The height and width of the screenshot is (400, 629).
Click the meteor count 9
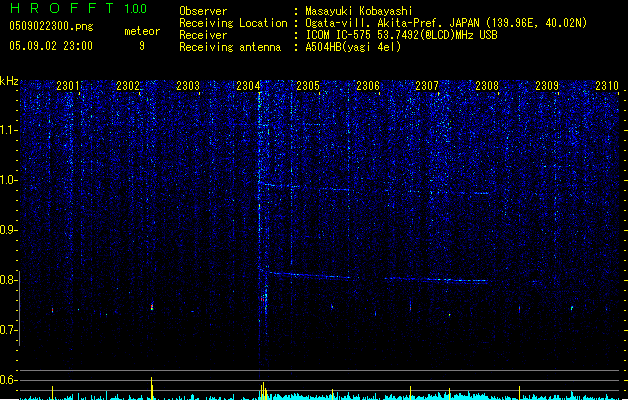click(142, 46)
